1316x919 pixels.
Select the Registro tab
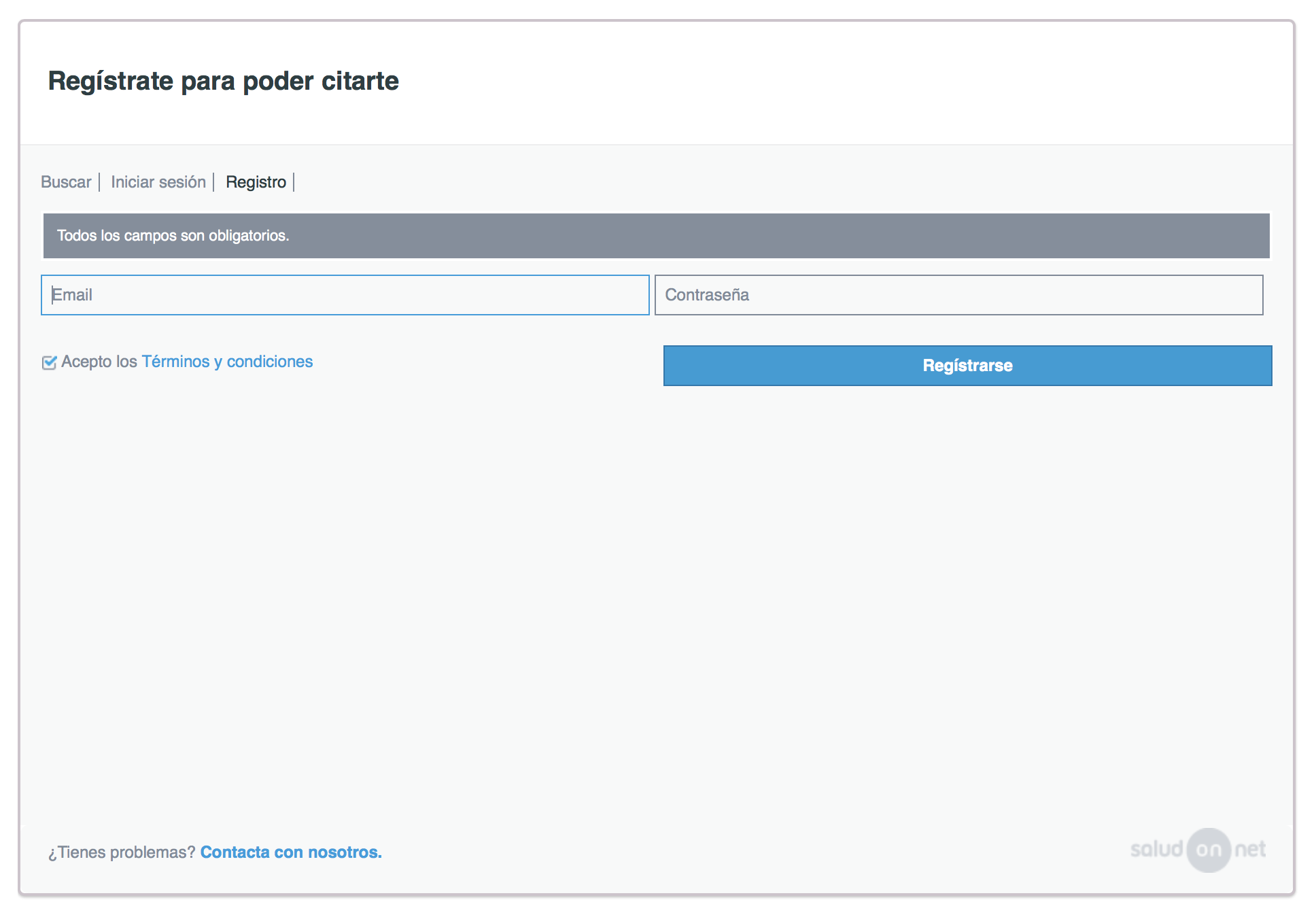256,182
